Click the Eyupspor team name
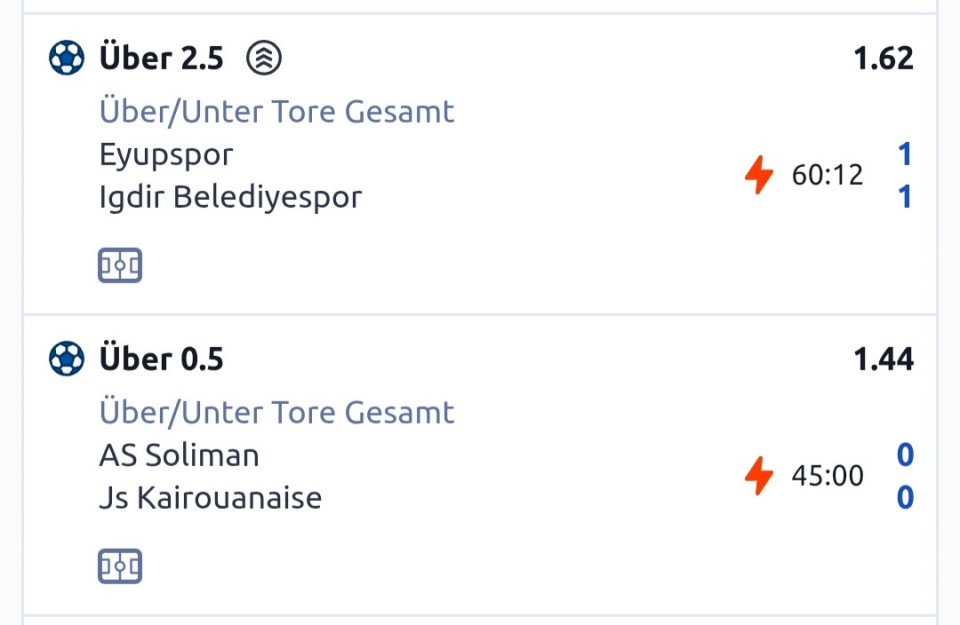960x625 pixels. click(166, 155)
